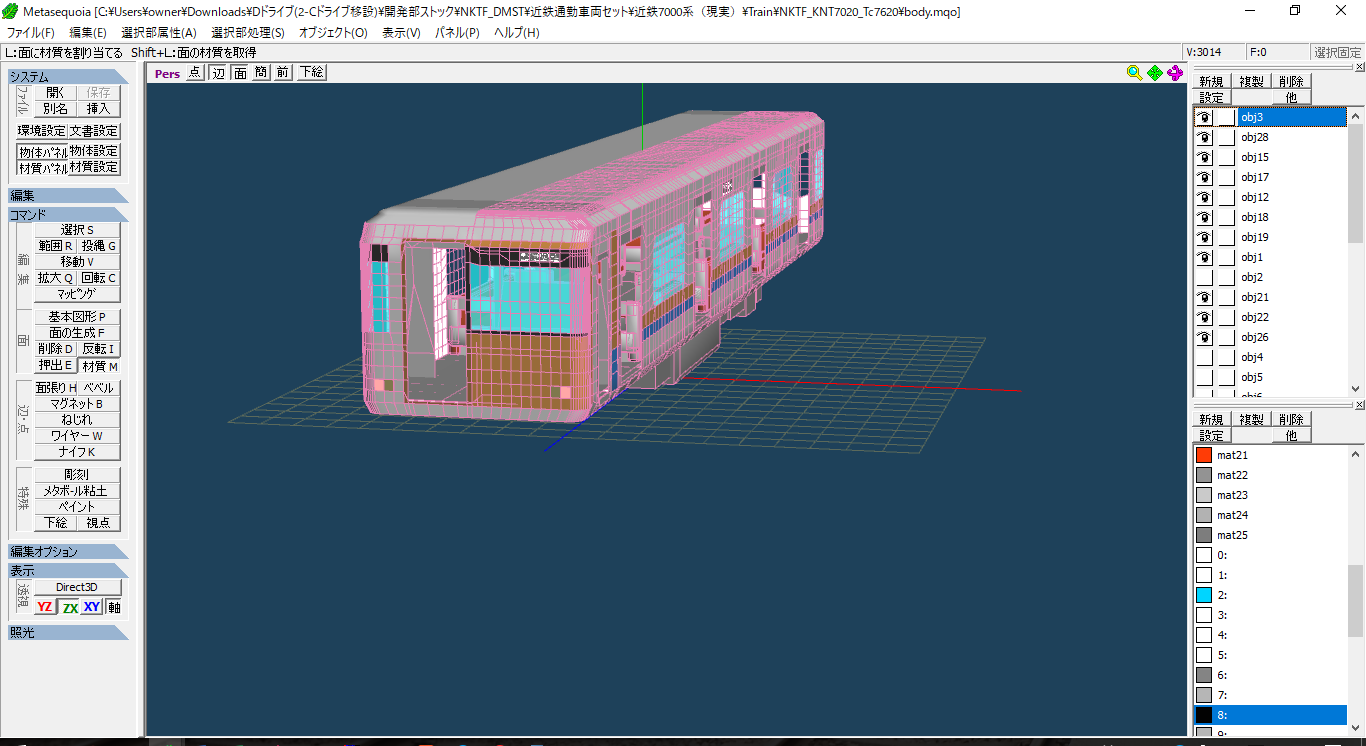Show the hidden obj4 object
The width and height of the screenshot is (1366, 746).
(x=1204, y=357)
